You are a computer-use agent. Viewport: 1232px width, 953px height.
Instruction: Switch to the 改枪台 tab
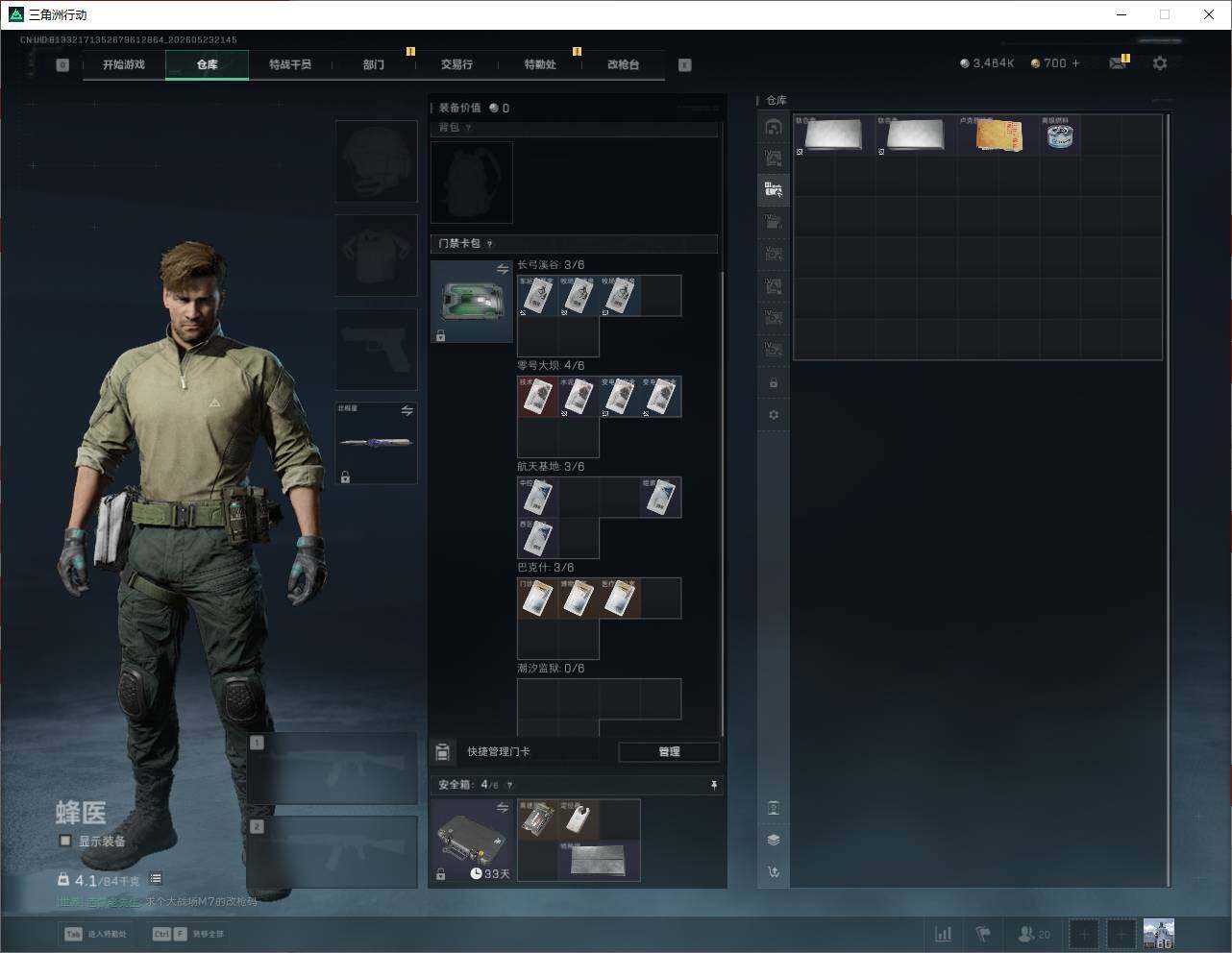click(623, 64)
